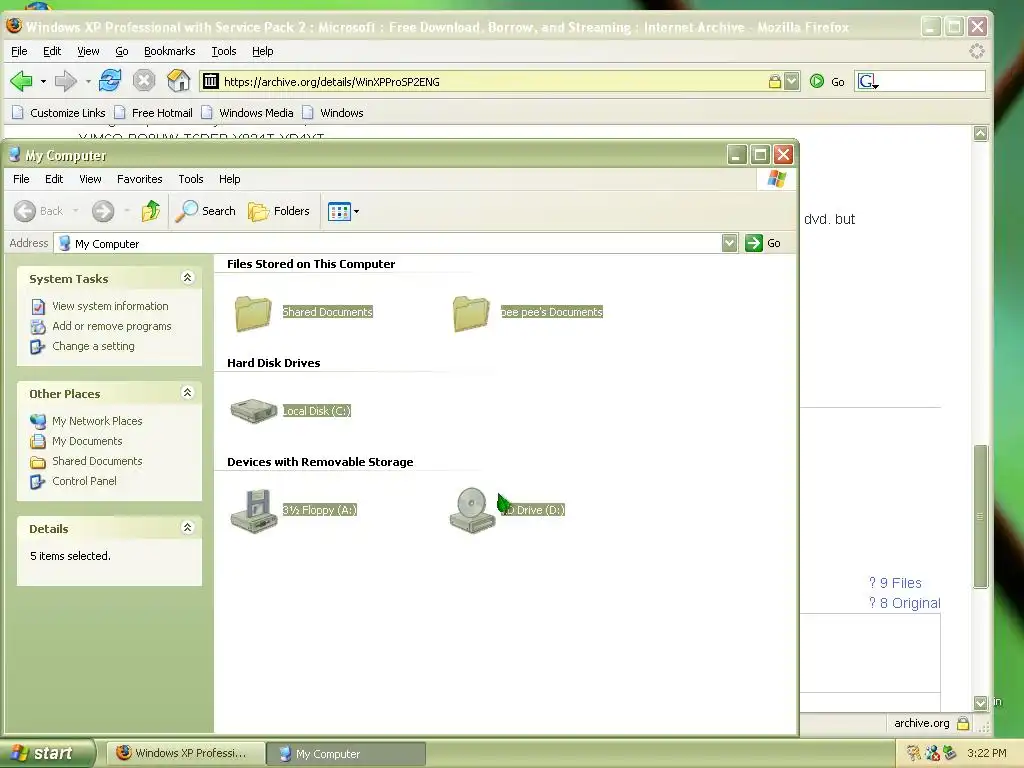Image resolution: width=1024 pixels, height=768 pixels.
Task: Reload the page in Firefox
Action: click(110, 81)
